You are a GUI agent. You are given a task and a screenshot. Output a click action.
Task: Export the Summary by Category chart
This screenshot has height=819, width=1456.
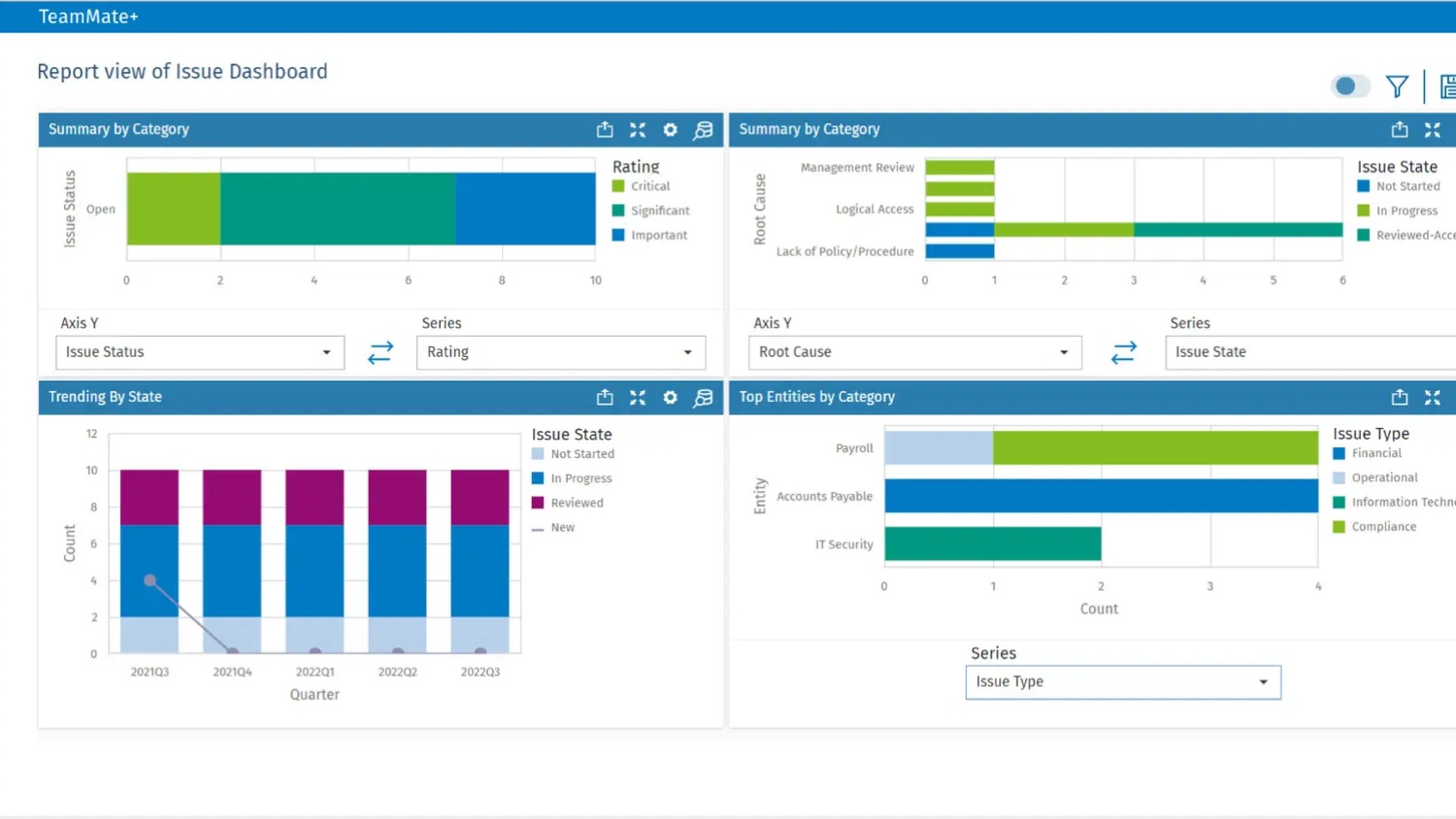pyautogui.click(x=605, y=129)
